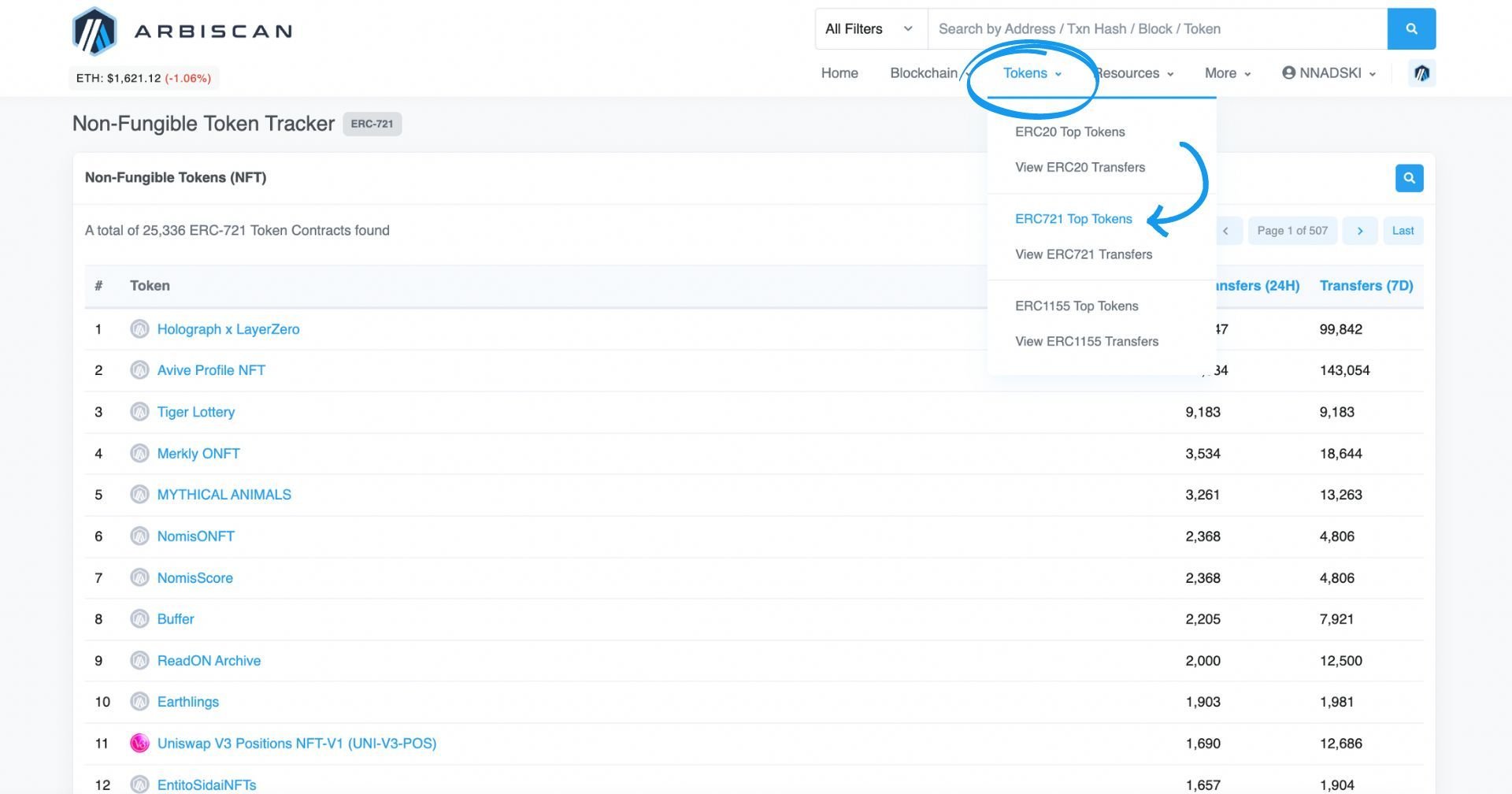Open Avive Profile NFT token link
This screenshot has height=794, width=1512.
coord(211,370)
